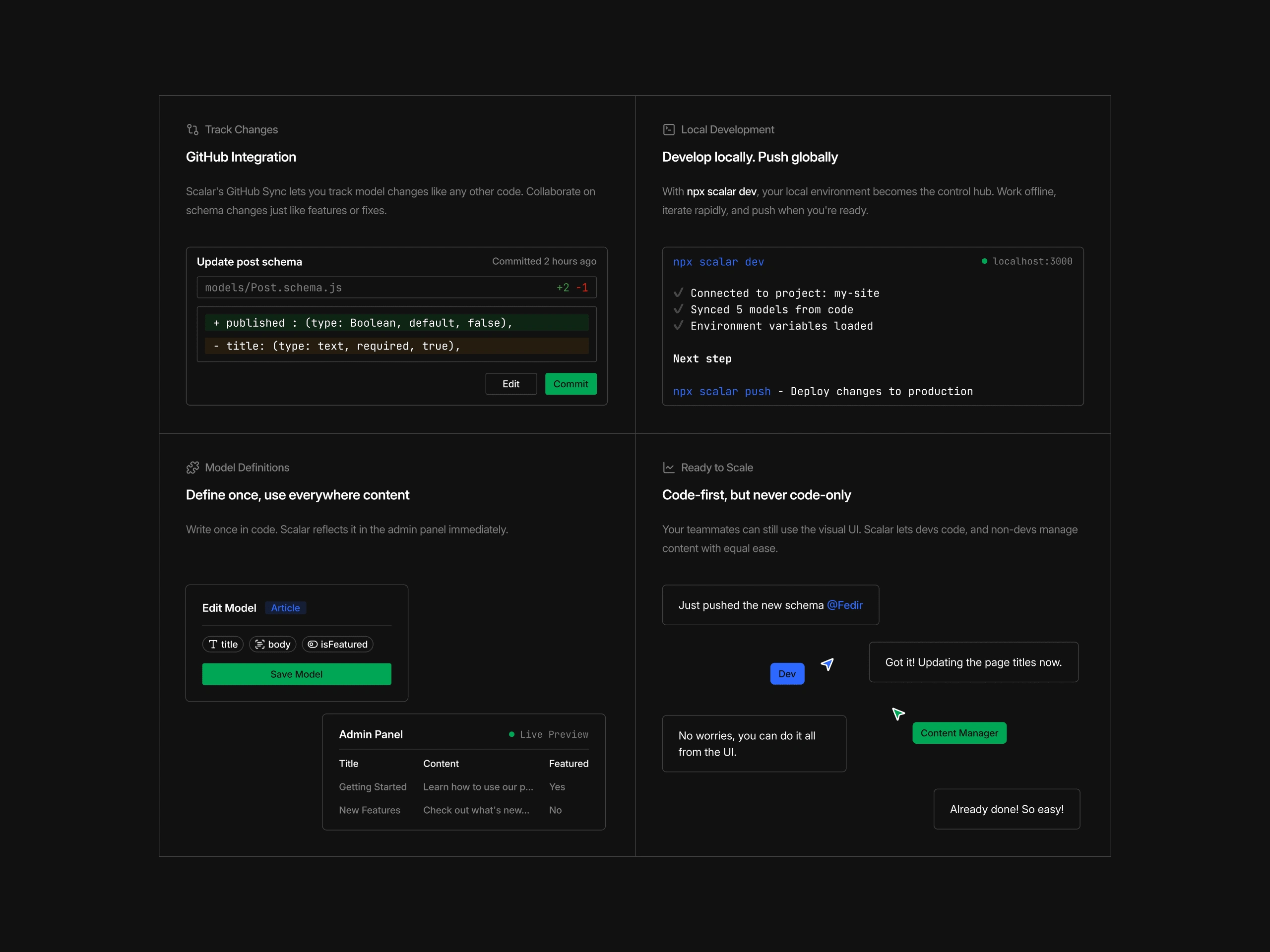Click the Edit Model title
This screenshot has width=1270, height=952.
[229, 608]
